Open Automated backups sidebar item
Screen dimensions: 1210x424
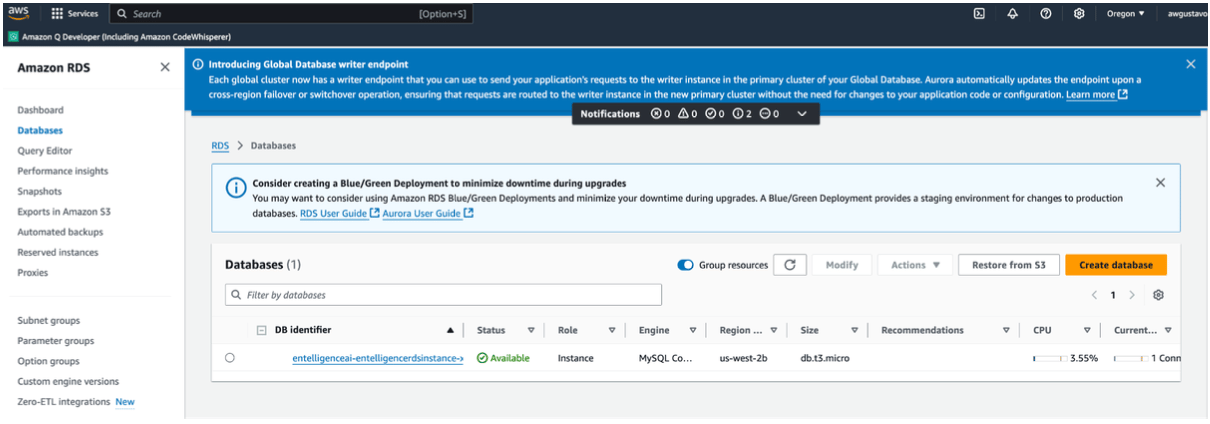[60, 232]
